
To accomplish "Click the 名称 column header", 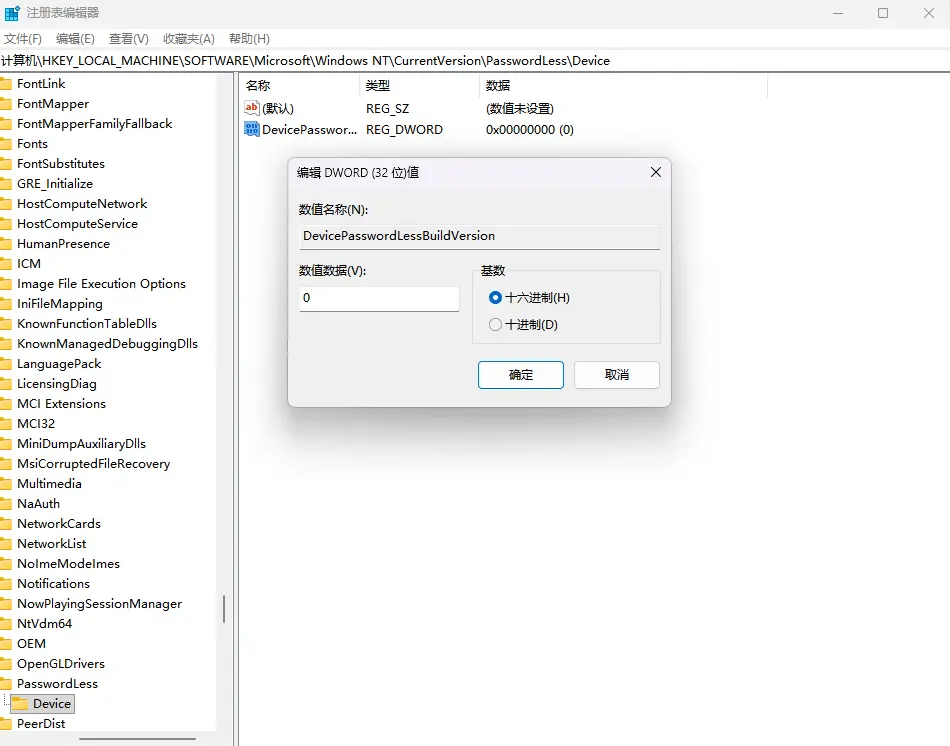I will 258,86.
